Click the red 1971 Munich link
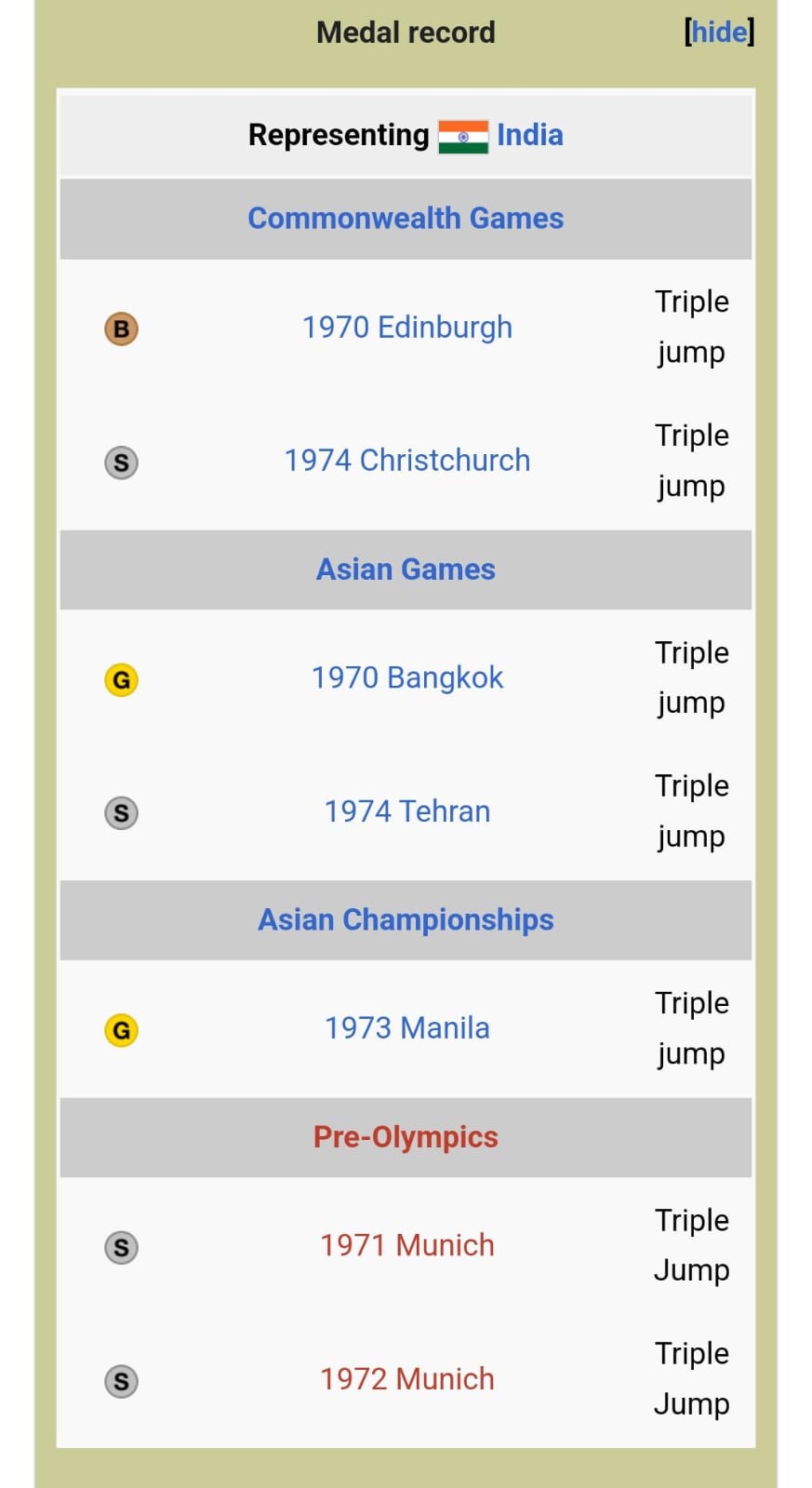 [x=407, y=1245]
